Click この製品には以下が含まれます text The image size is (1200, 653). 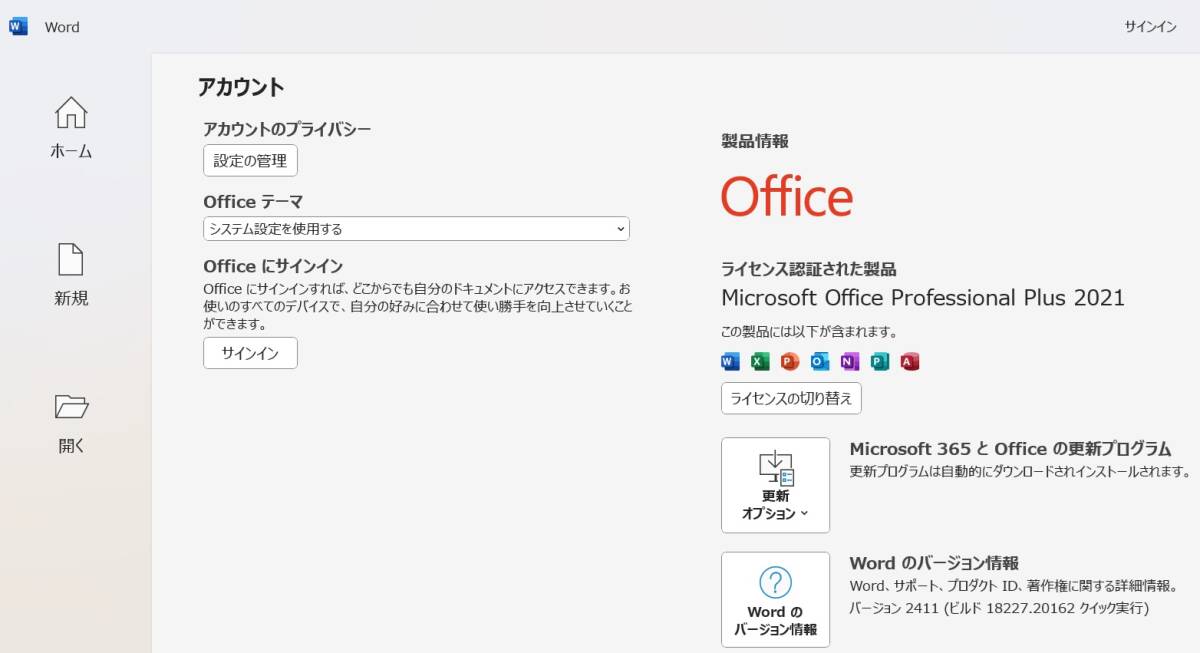tap(809, 331)
